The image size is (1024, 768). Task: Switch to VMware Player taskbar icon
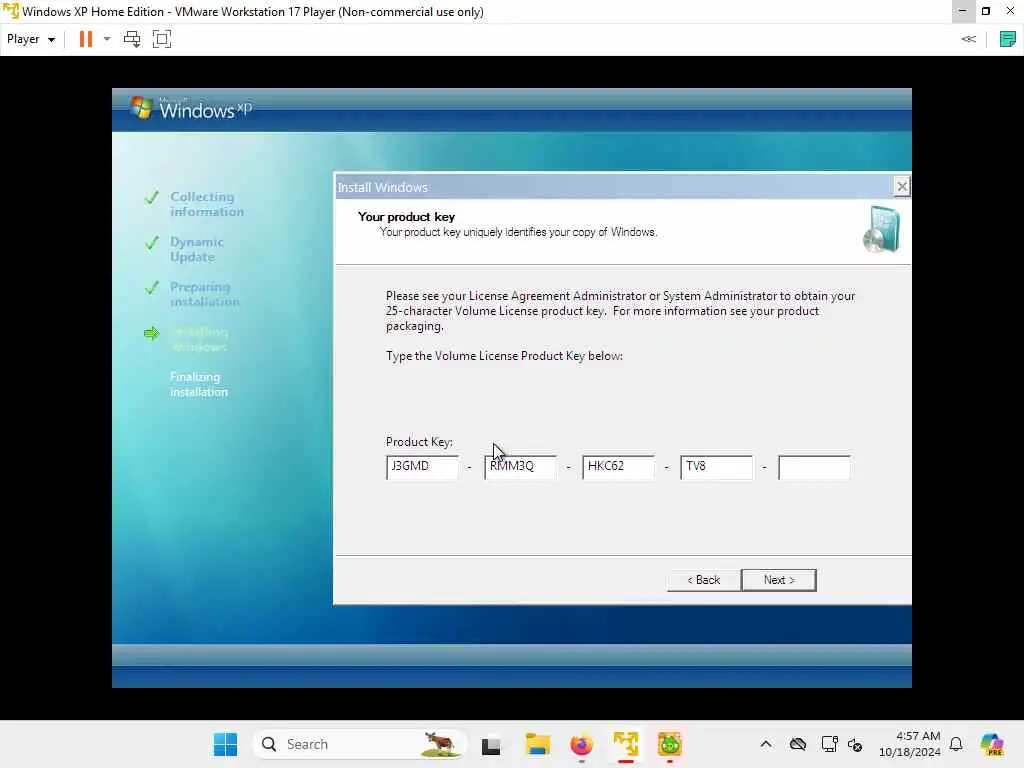tap(626, 744)
